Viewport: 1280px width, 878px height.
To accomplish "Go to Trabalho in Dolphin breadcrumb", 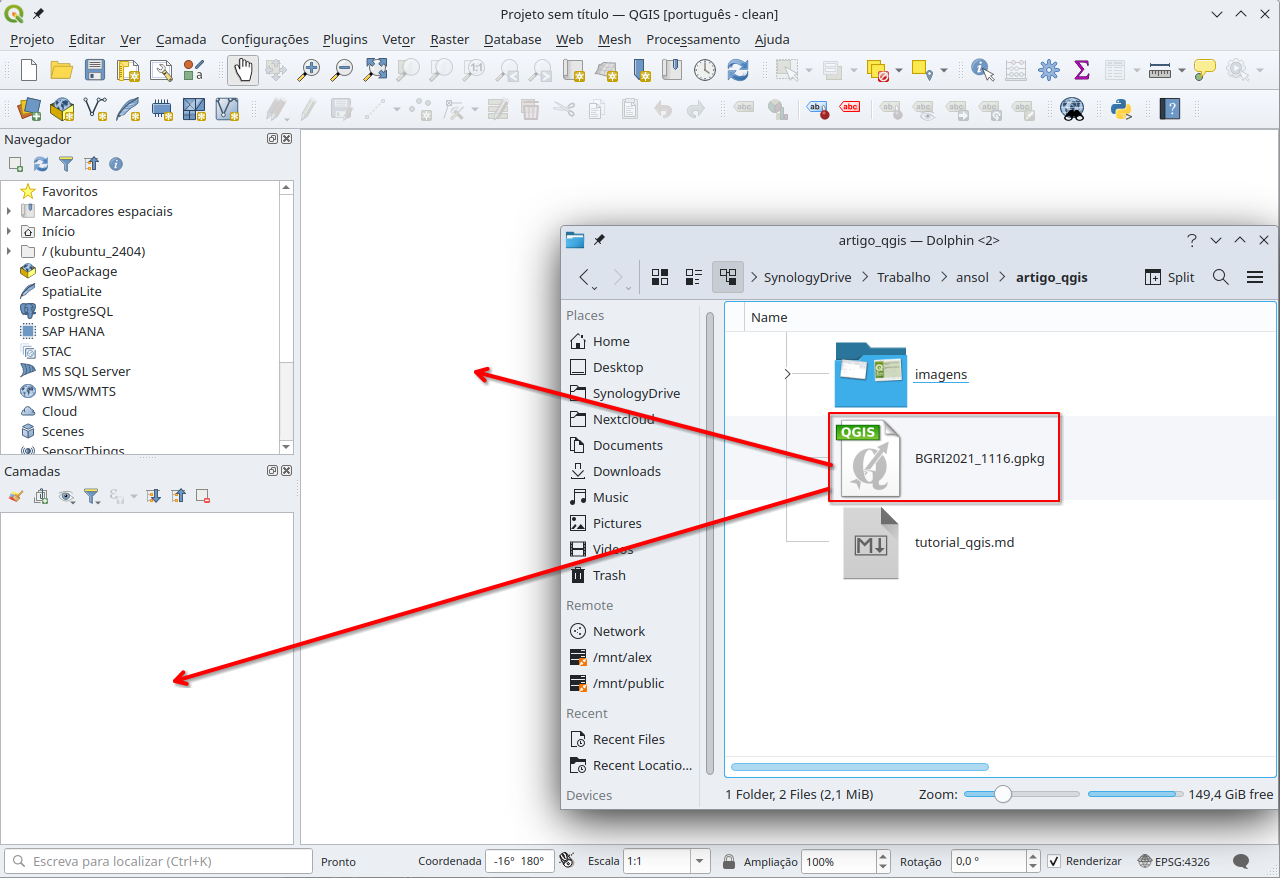I will (904, 277).
